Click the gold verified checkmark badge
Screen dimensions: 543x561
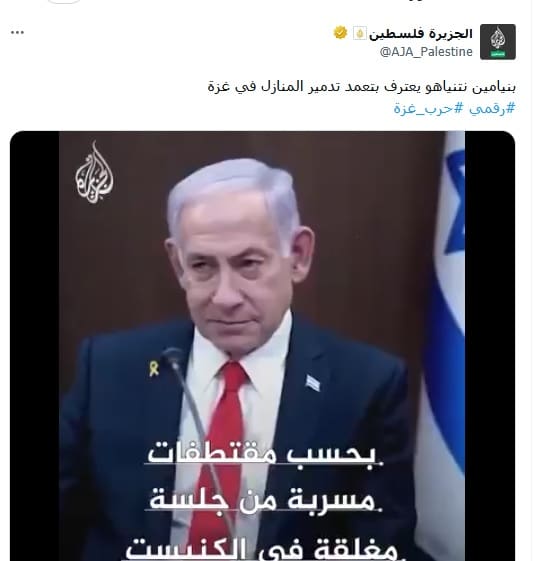pos(340,33)
